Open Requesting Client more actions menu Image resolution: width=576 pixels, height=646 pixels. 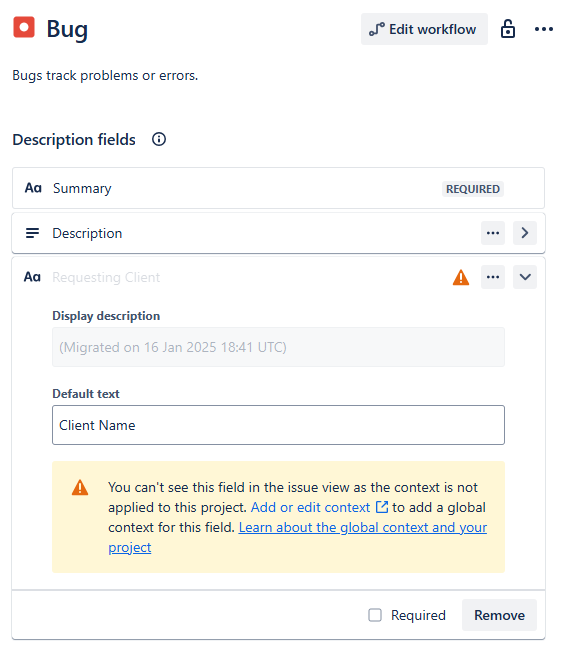coord(493,277)
